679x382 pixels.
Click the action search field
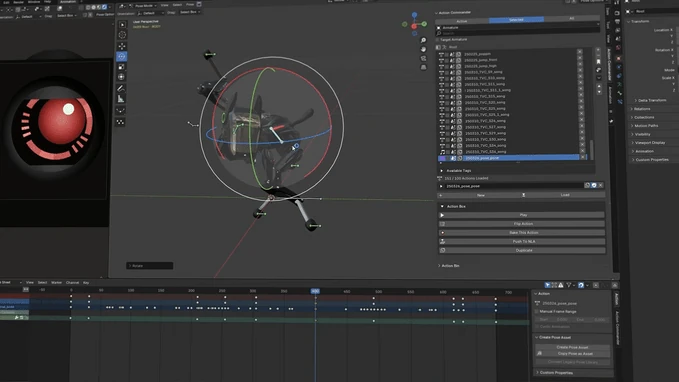click(518, 33)
